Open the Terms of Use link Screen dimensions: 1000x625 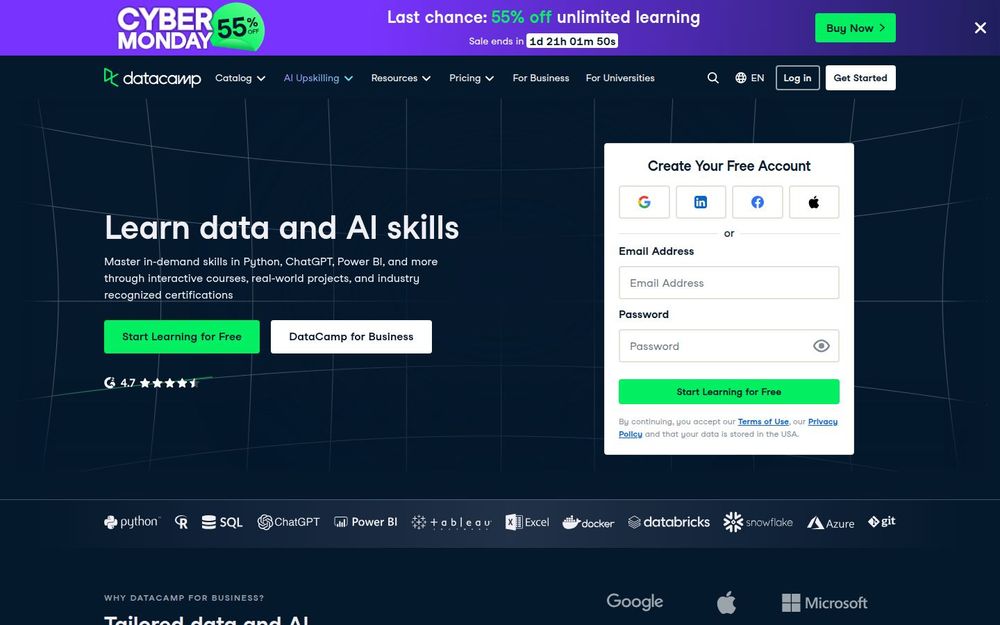tap(763, 422)
